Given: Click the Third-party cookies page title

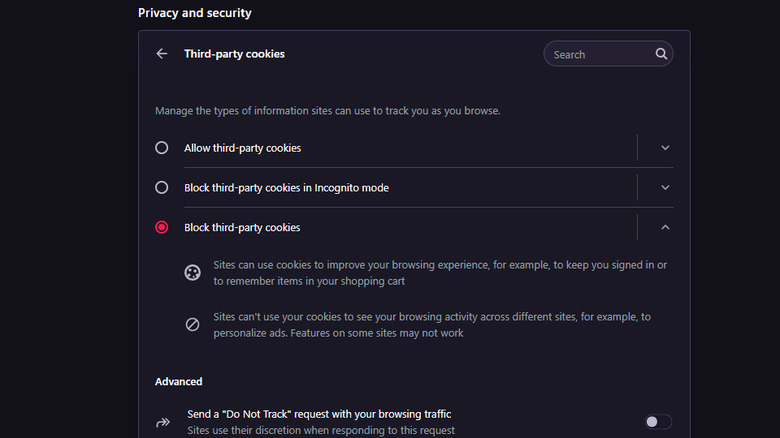Looking at the screenshot, I should click(234, 54).
